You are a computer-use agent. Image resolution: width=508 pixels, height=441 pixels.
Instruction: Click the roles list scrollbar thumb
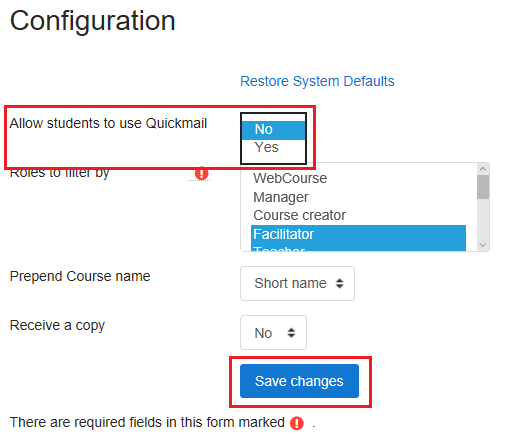point(483,187)
